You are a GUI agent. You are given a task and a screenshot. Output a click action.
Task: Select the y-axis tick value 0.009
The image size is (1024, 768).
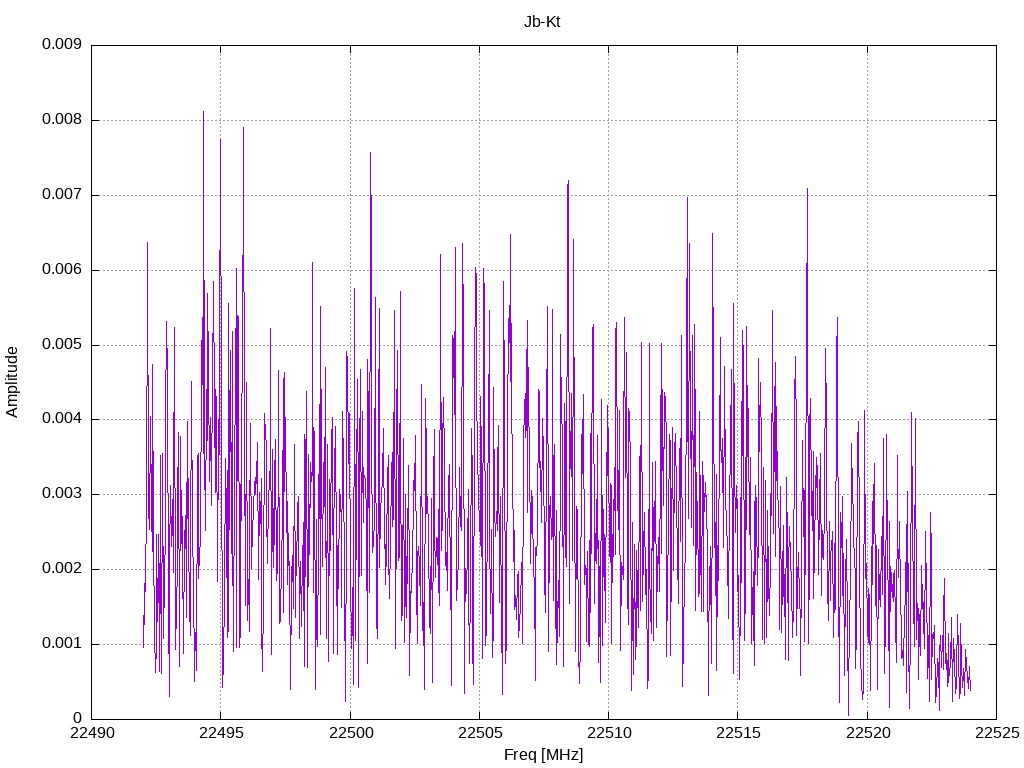[x=62, y=44]
